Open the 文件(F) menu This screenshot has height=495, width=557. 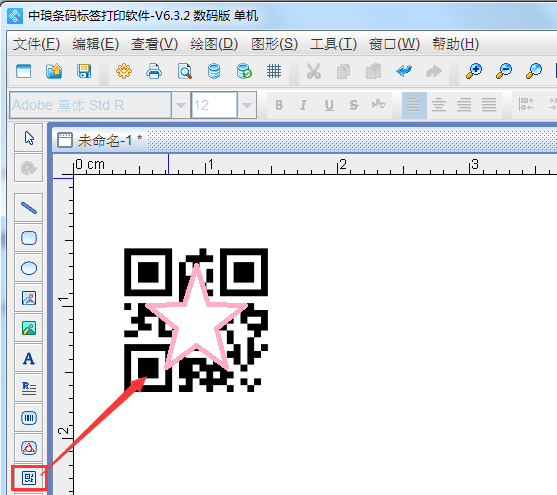click(36, 44)
